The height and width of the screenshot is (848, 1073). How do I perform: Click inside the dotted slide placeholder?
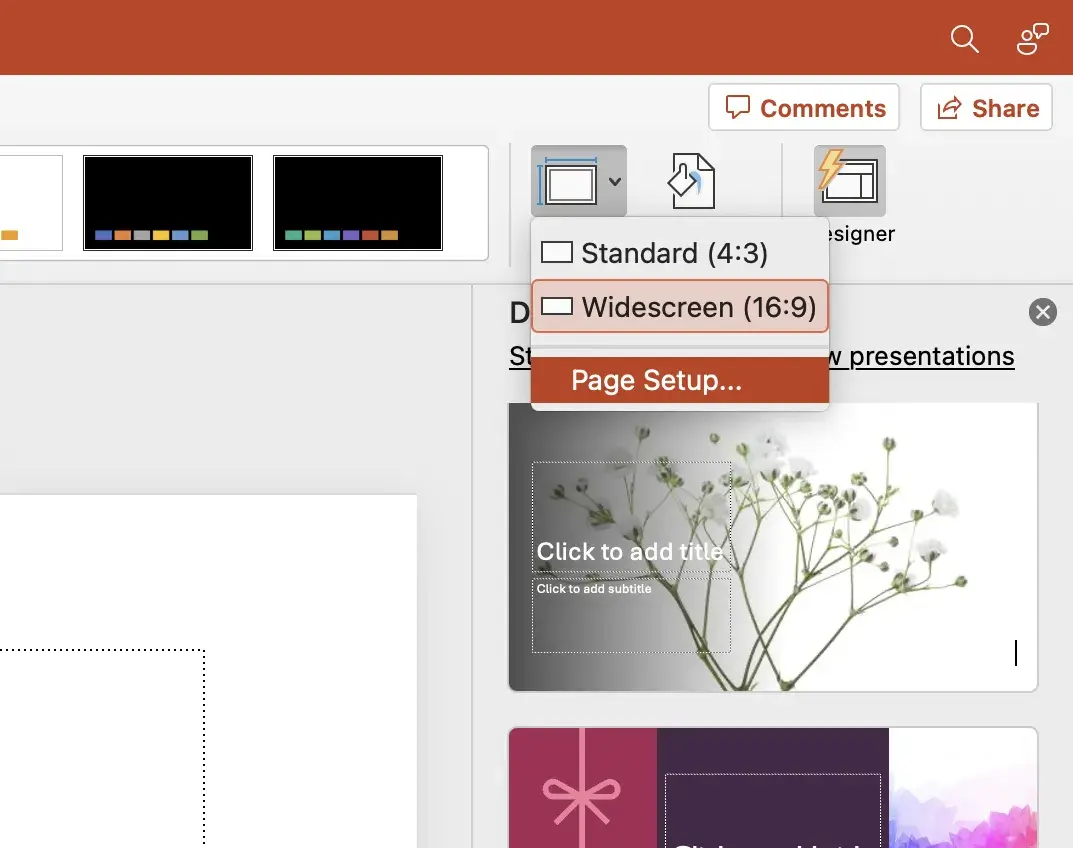point(100,750)
